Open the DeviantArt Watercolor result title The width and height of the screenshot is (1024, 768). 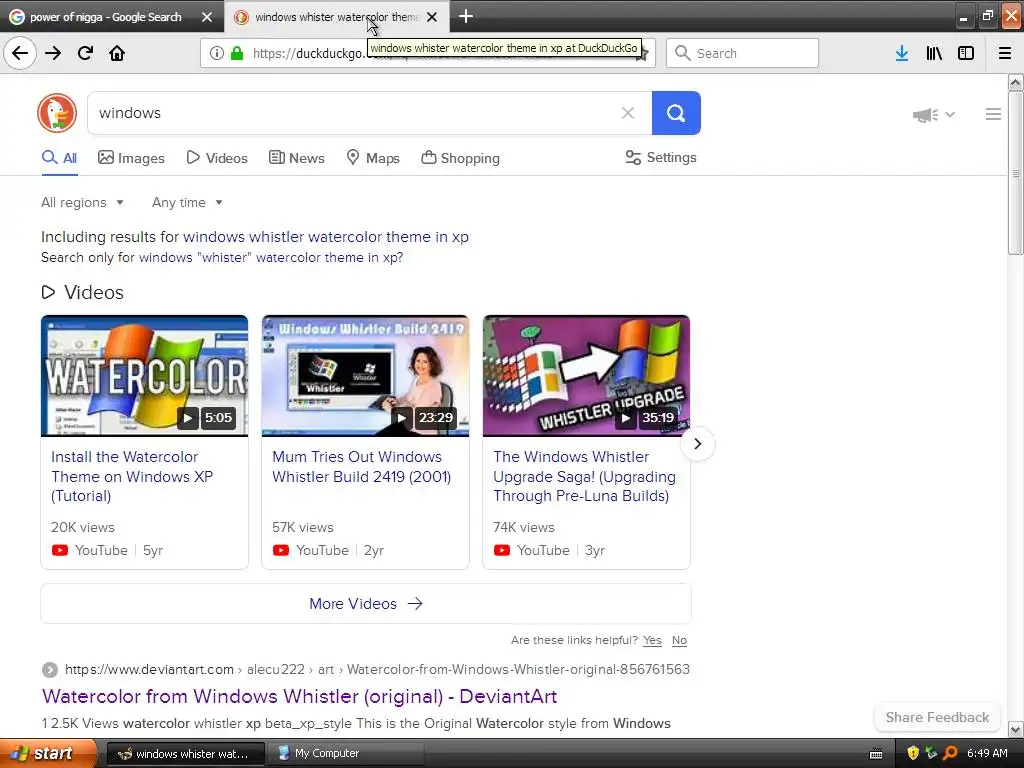tap(299, 696)
